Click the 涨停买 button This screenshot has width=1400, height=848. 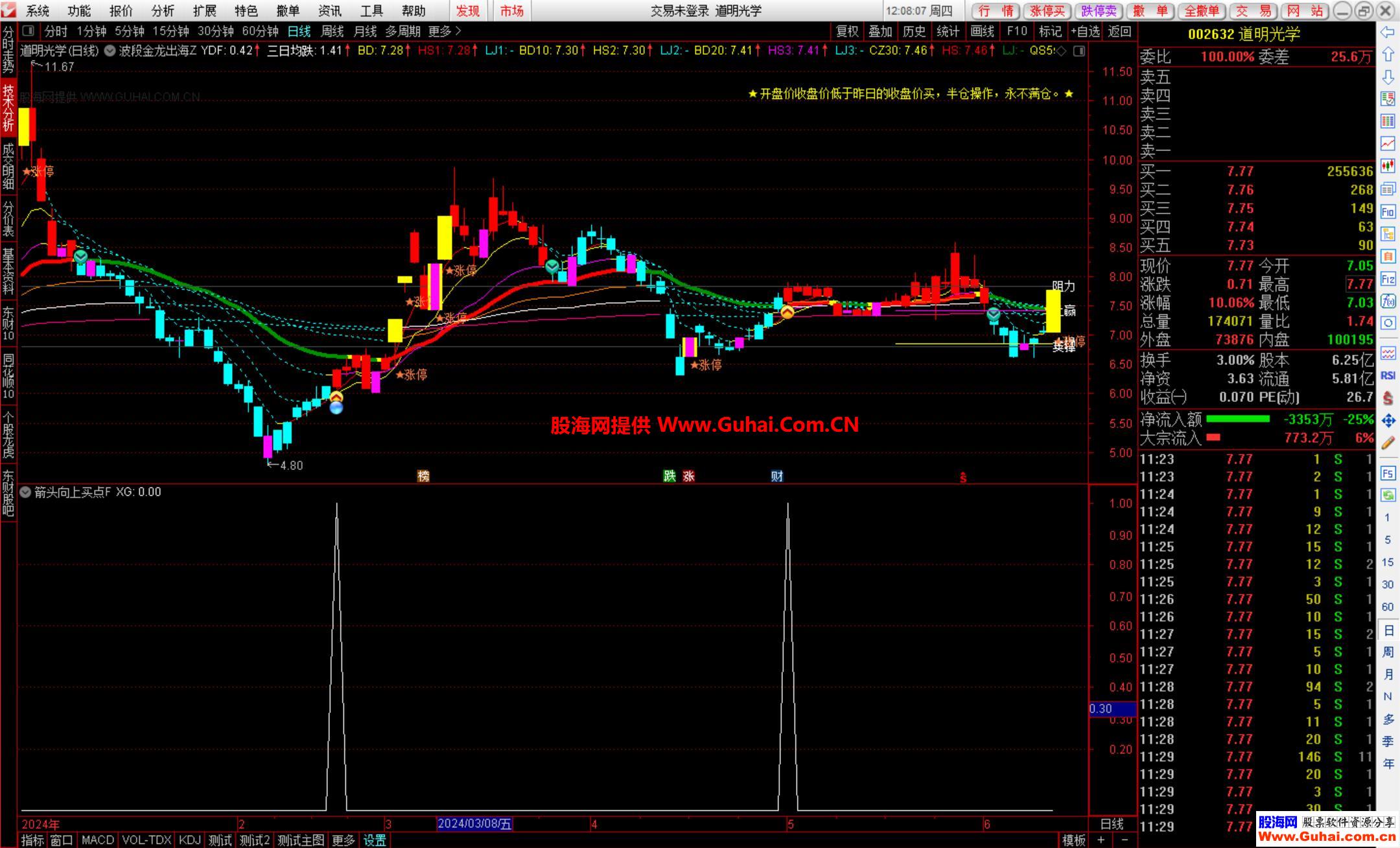[1047, 10]
